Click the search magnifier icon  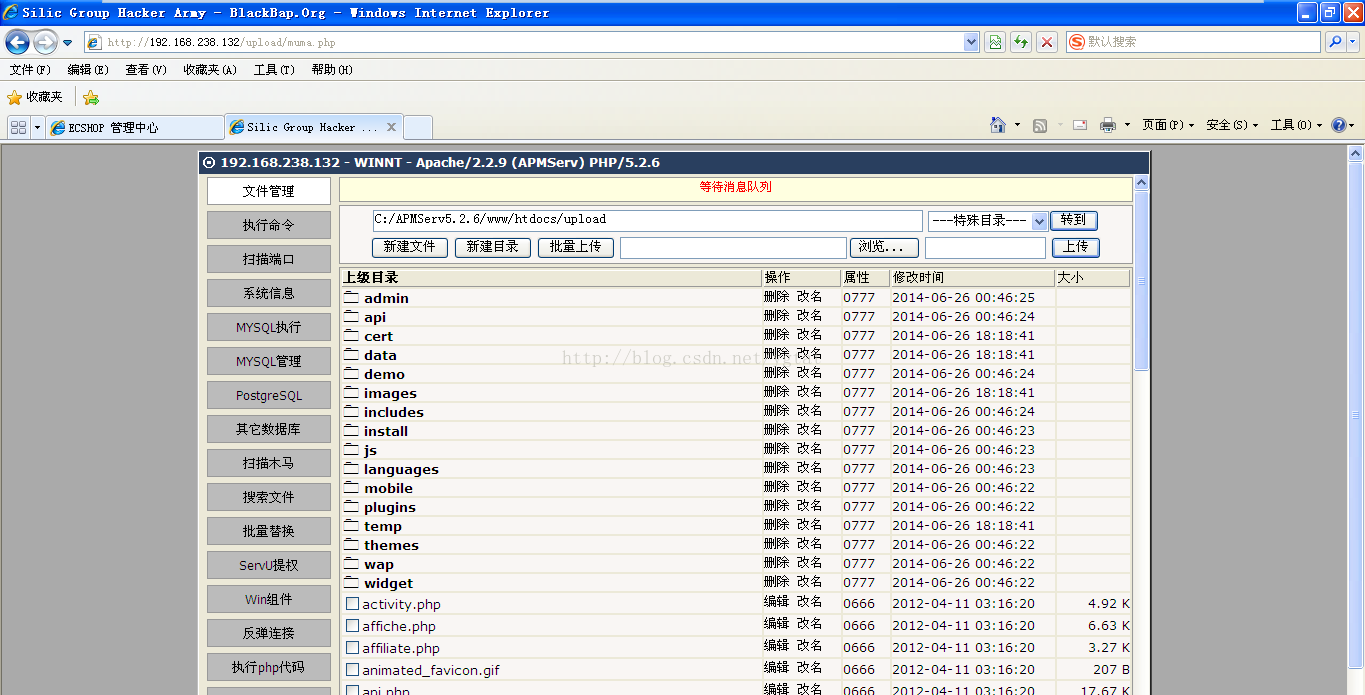tap(1334, 42)
